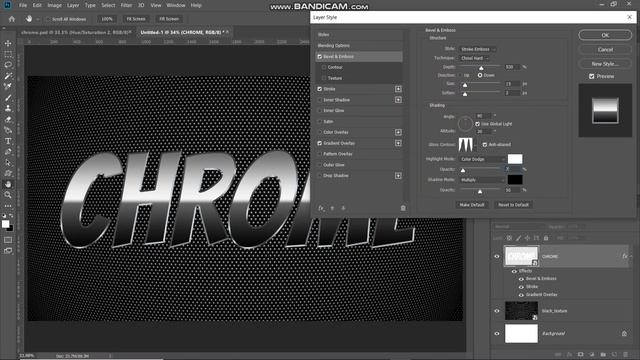
Task: Click the add layer mask icon
Action: click(580, 354)
